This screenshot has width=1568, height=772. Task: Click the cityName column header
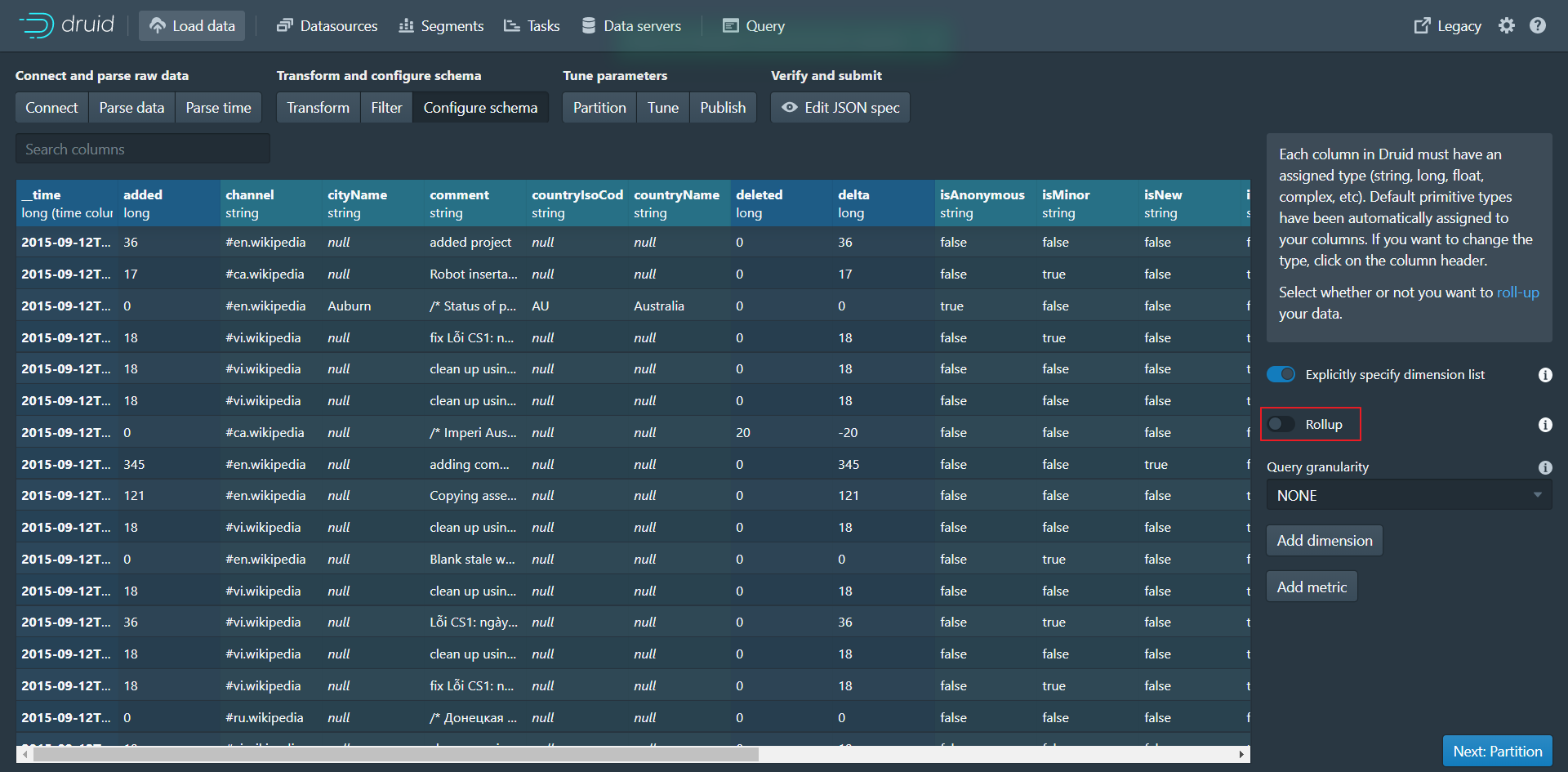point(373,203)
